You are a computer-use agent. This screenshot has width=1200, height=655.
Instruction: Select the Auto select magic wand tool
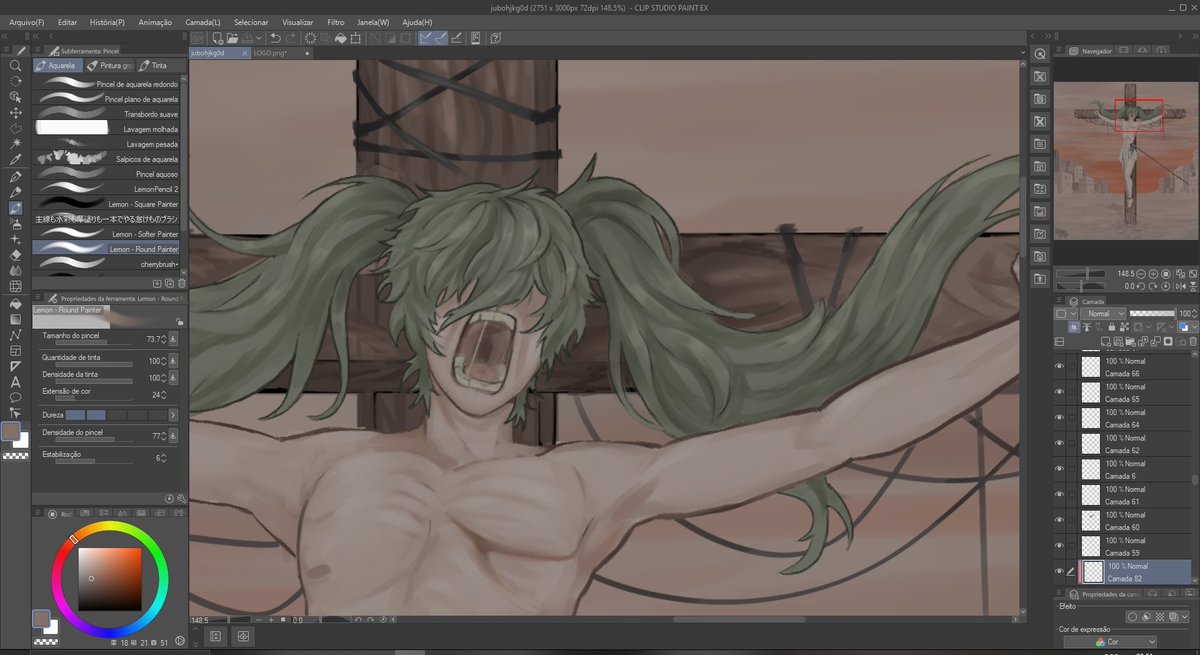click(x=15, y=144)
